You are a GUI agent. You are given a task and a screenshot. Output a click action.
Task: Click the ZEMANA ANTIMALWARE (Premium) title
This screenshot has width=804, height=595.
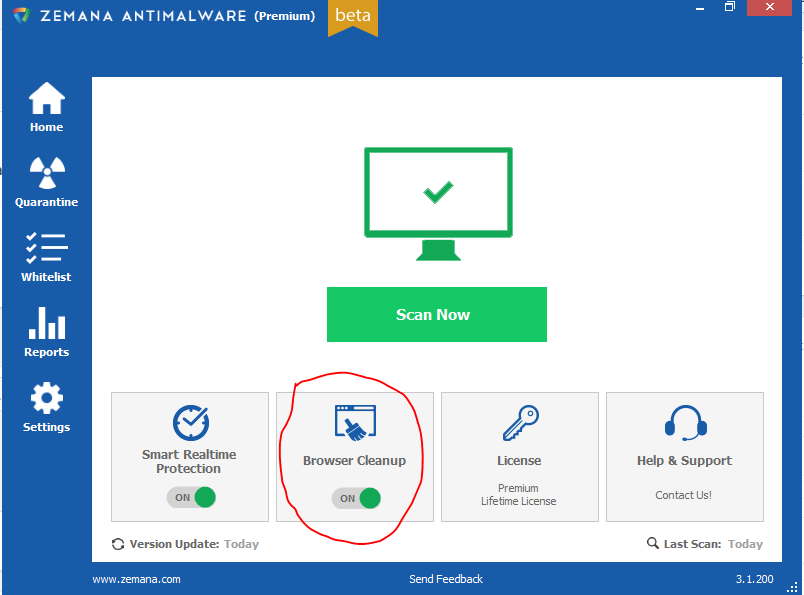click(x=177, y=16)
